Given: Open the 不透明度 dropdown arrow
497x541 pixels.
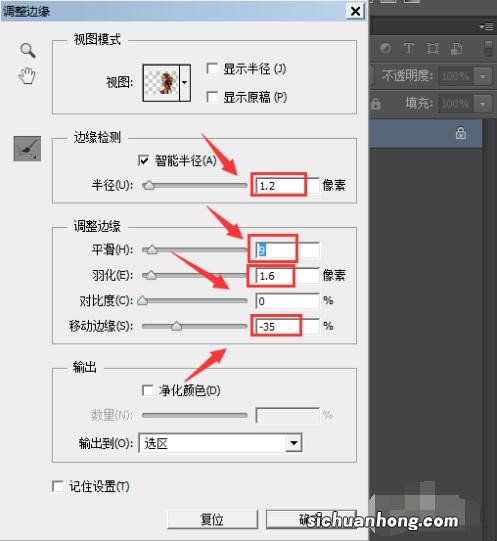Looking at the screenshot, I should pos(483,76).
